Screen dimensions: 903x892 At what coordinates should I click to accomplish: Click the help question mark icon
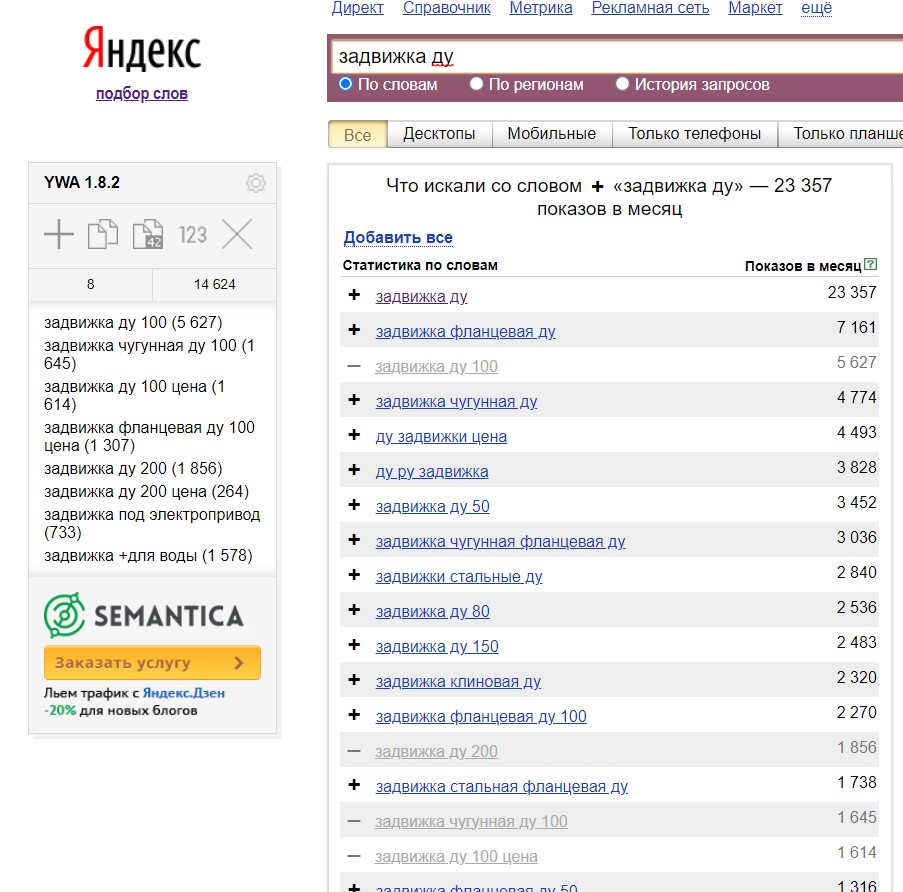point(871,264)
